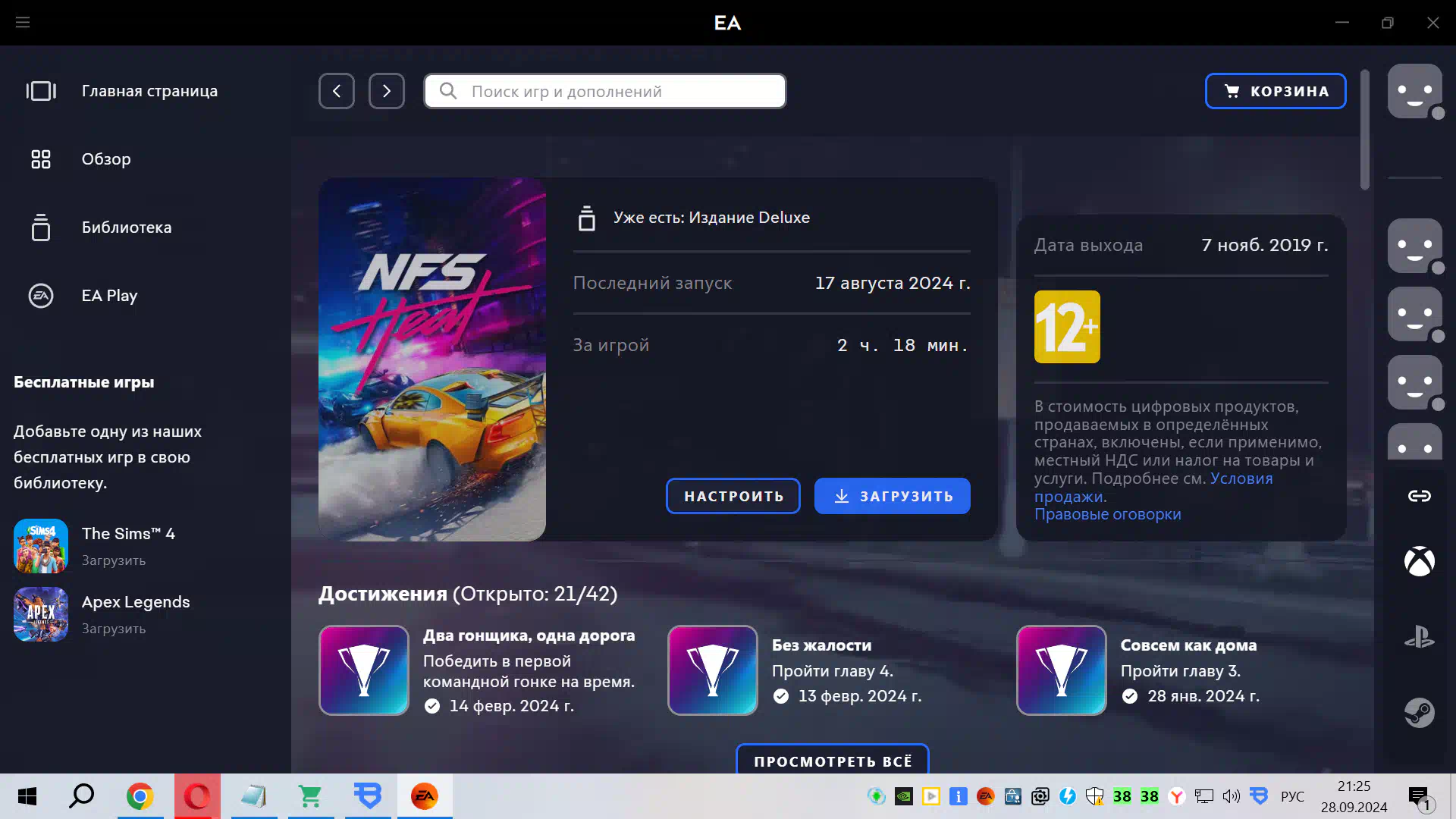Open the volume control tray icon
The width and height of the screenshot is (1456, 819).
pos(1232,796)
